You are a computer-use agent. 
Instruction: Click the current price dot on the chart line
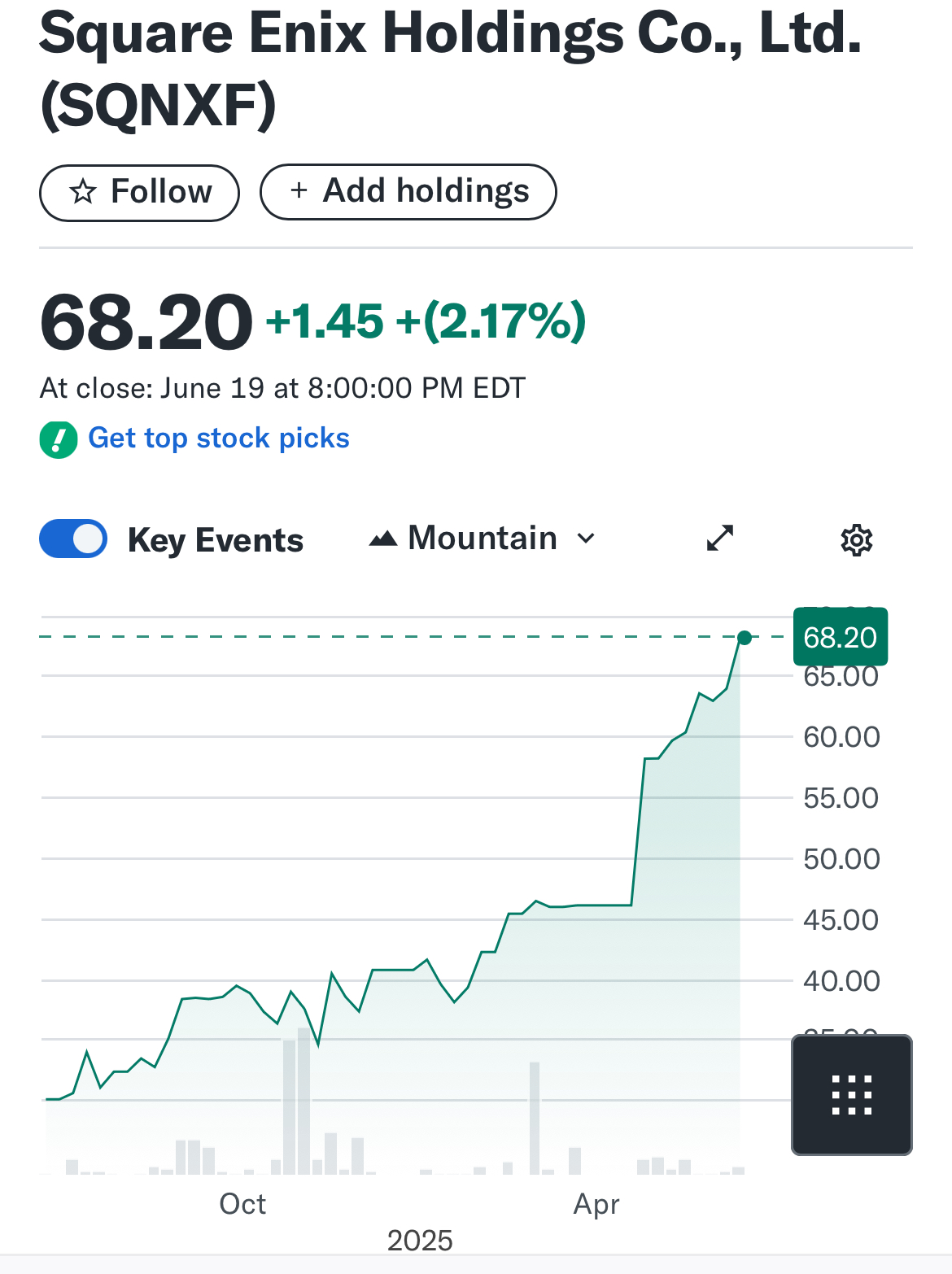(744, 637)
